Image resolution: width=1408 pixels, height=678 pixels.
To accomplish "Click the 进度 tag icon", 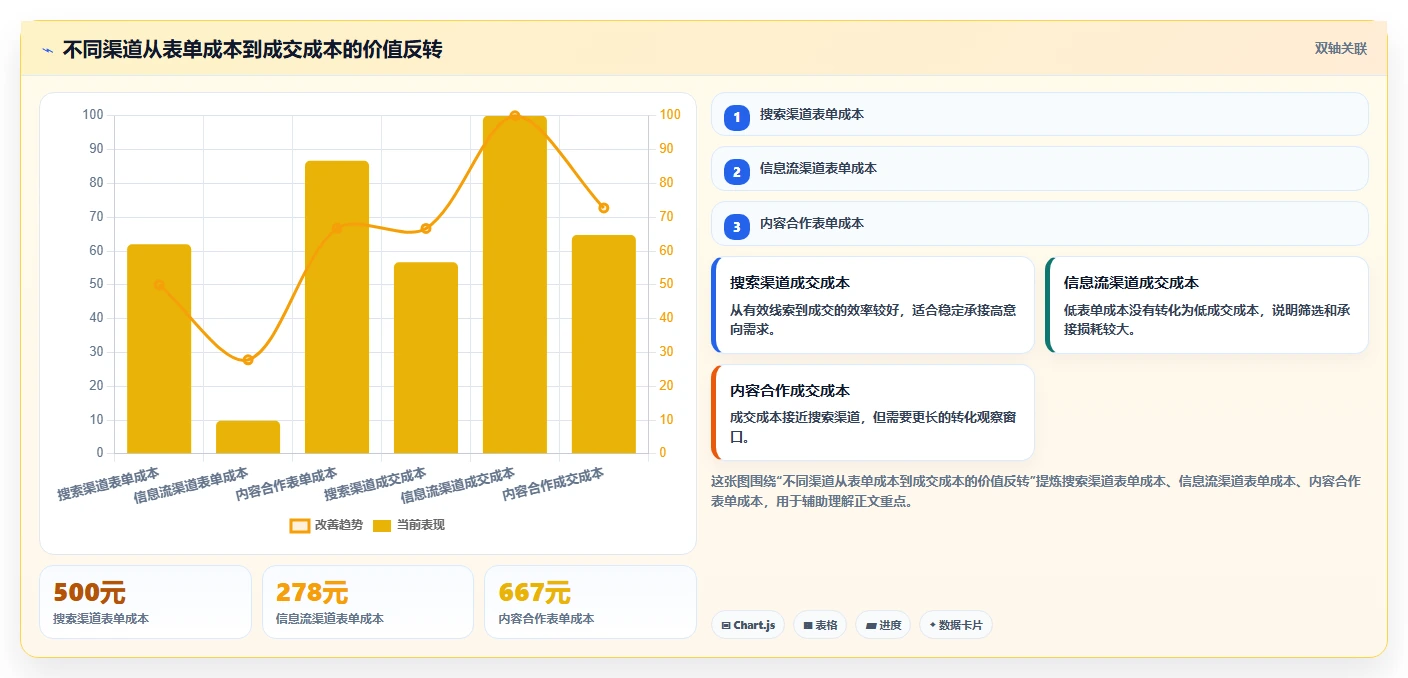I will tap(871, 626).
